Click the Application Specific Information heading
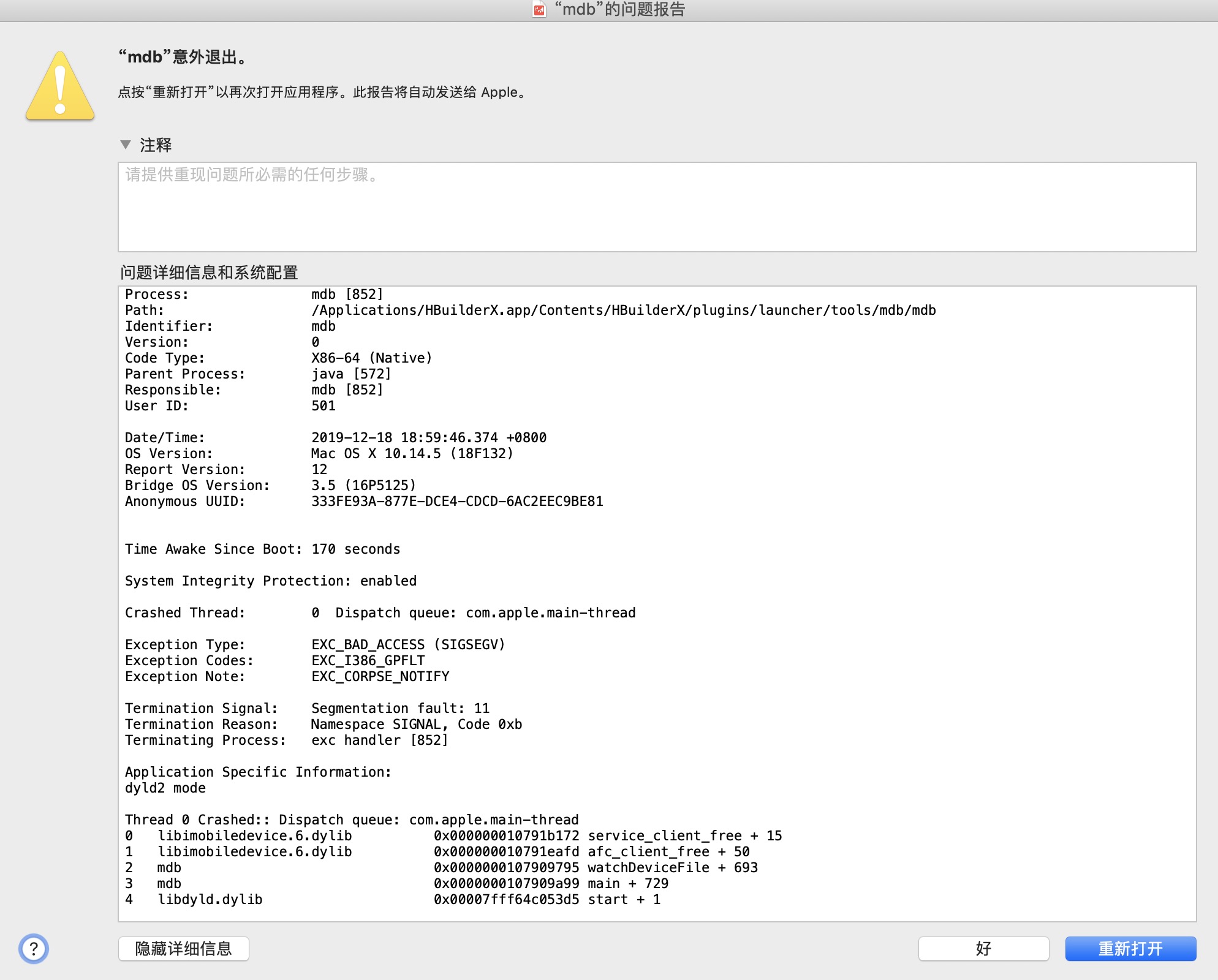1218x980 pixels. coord(258,772)
